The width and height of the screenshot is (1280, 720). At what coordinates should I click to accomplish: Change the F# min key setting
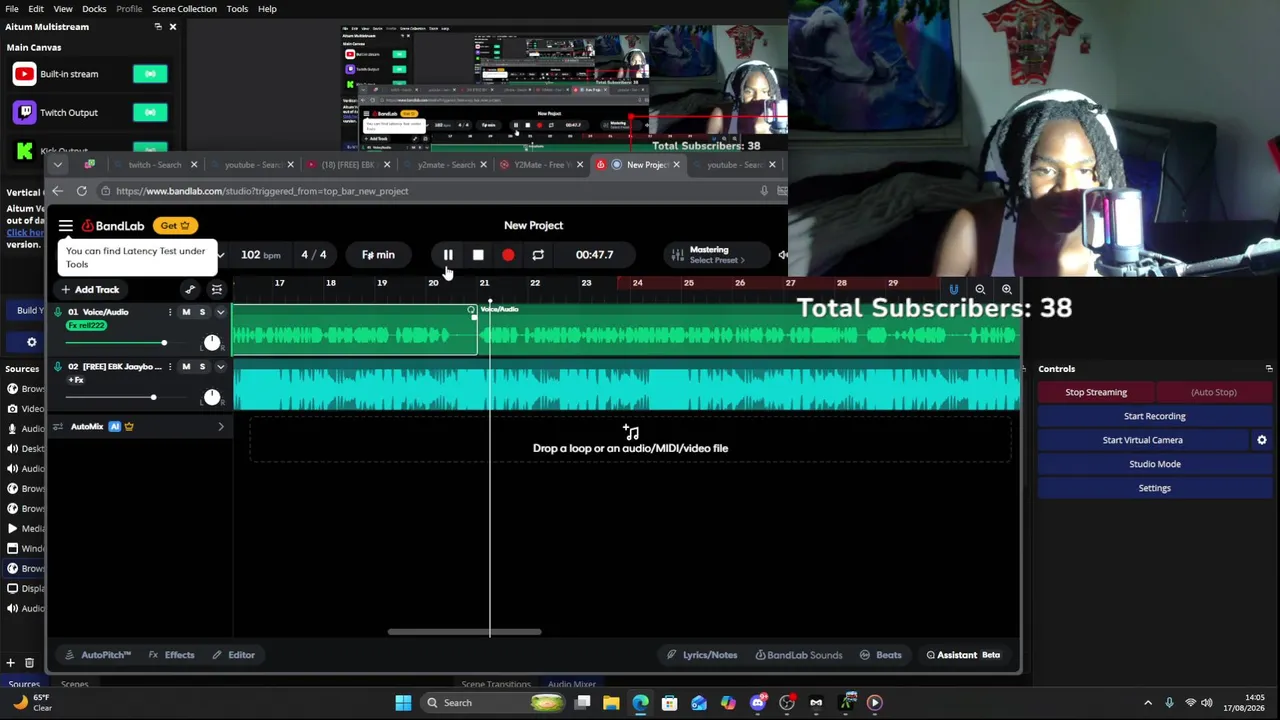pos(378,255)
